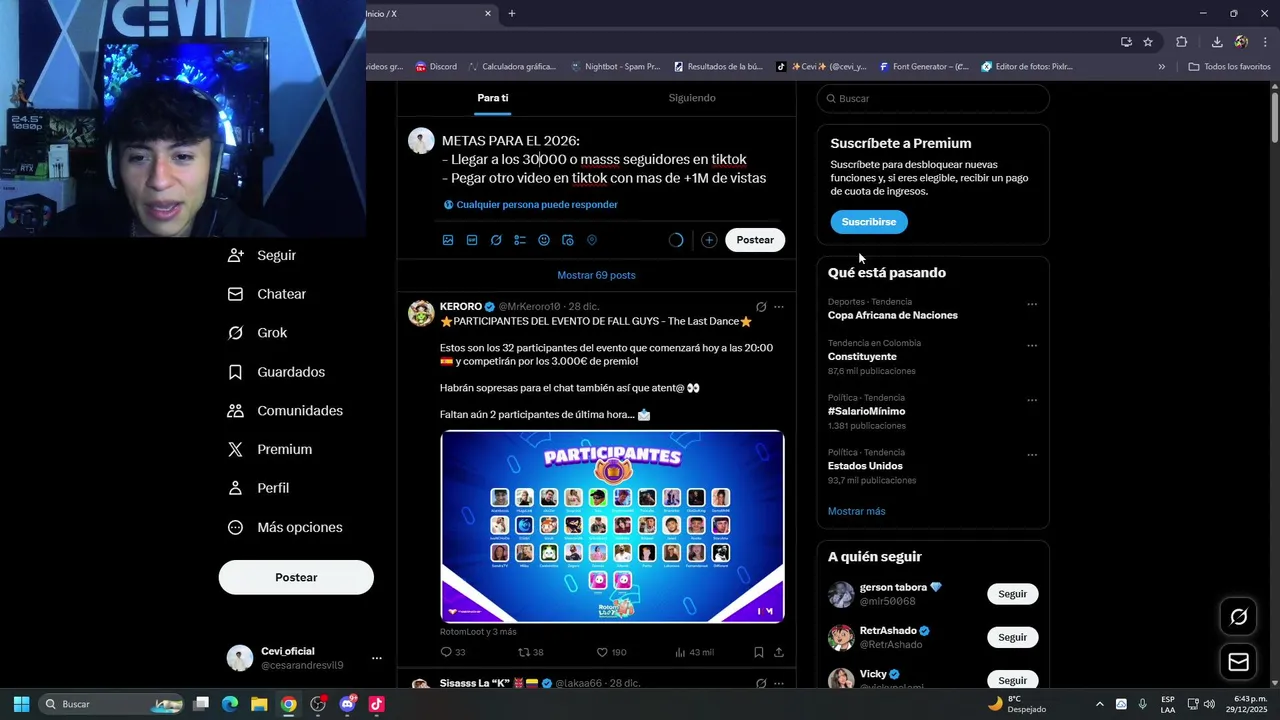The height and width of the screenshot is (720, 1280).
Task: Follow RetrAshado
Action: pos(1012,637)
